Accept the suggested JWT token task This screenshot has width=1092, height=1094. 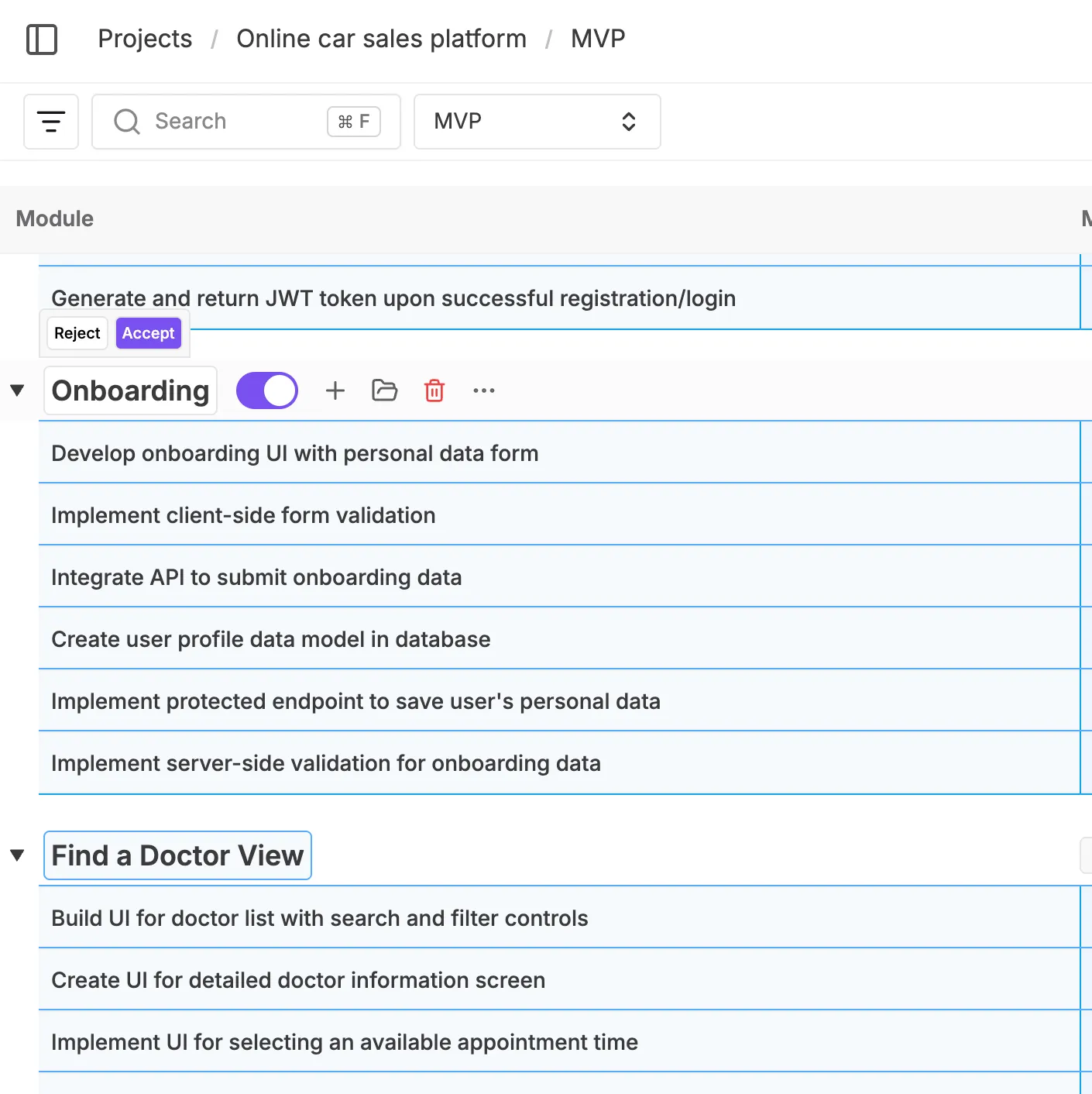148,333
